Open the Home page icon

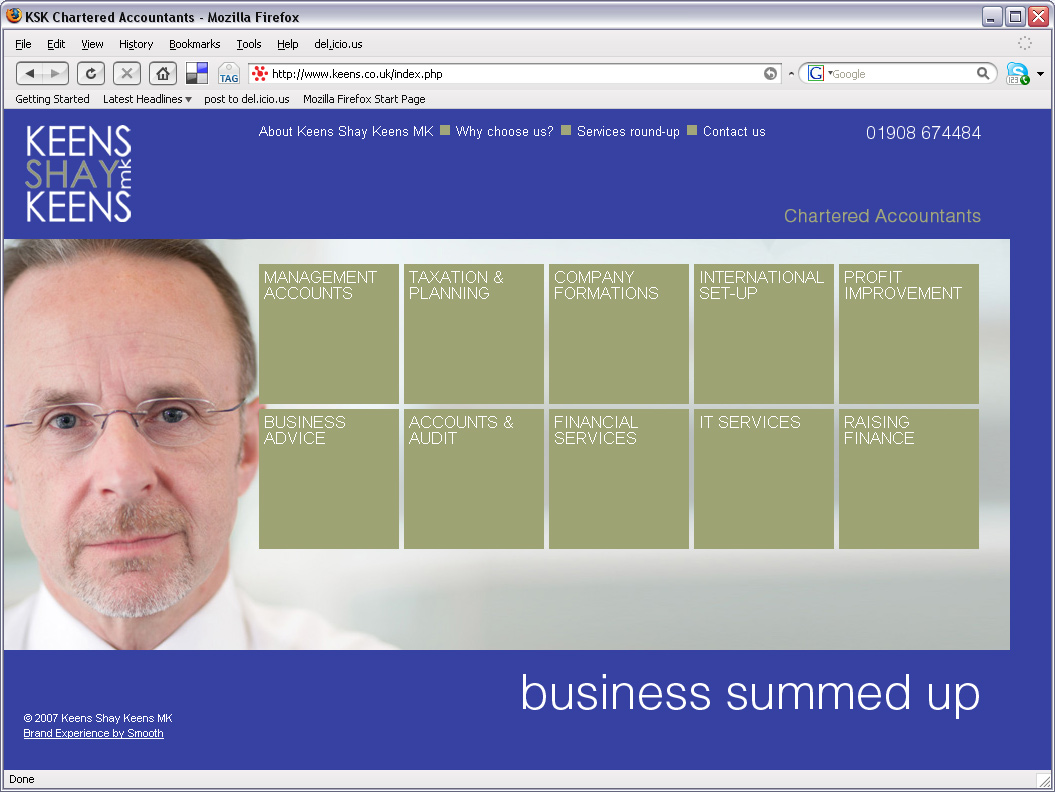tap(163, 73)
